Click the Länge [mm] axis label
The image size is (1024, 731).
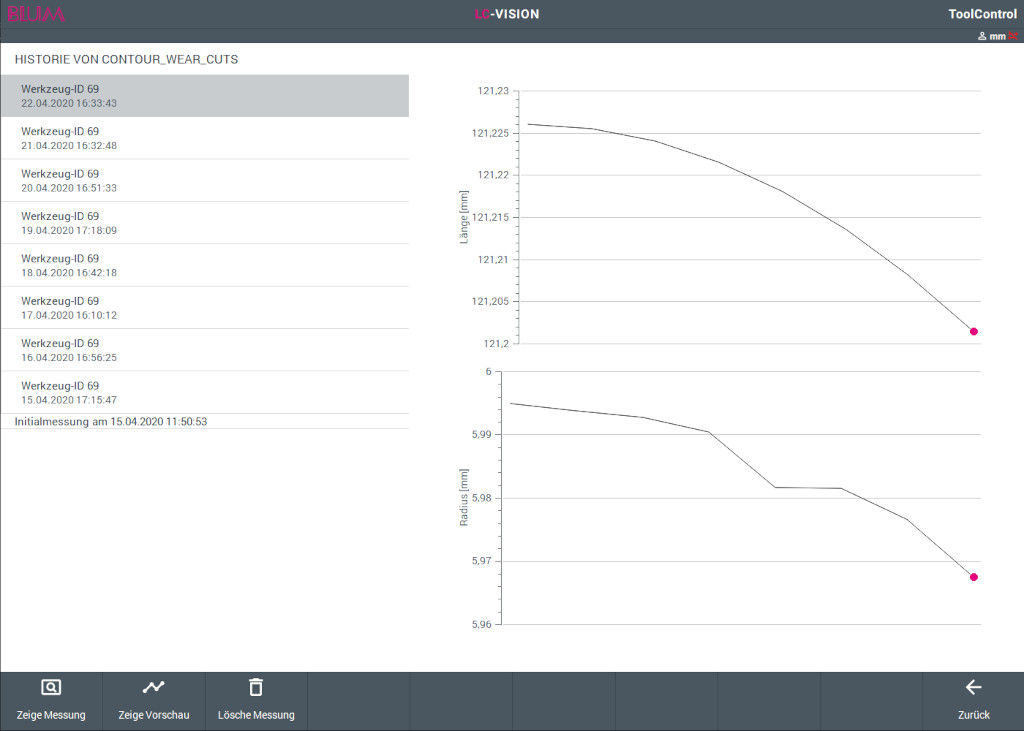464,218
